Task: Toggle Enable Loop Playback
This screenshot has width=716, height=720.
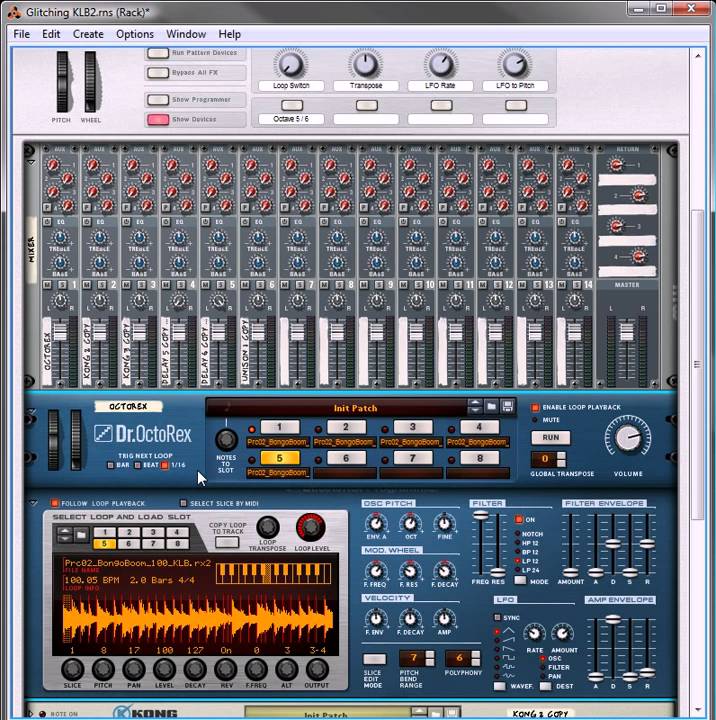Action: pyautogui.click(x=535, y=407)
